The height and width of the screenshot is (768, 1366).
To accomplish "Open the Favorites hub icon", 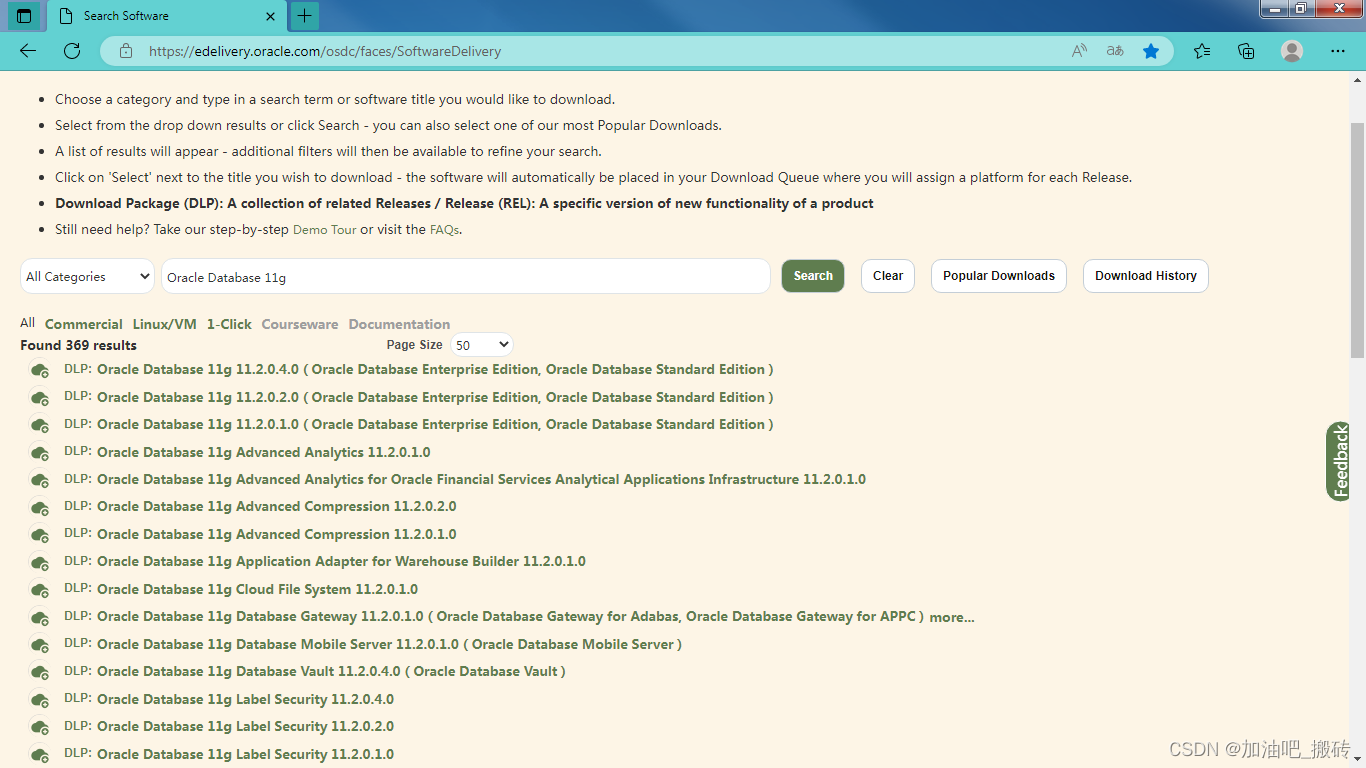I will coord(1202,51).
